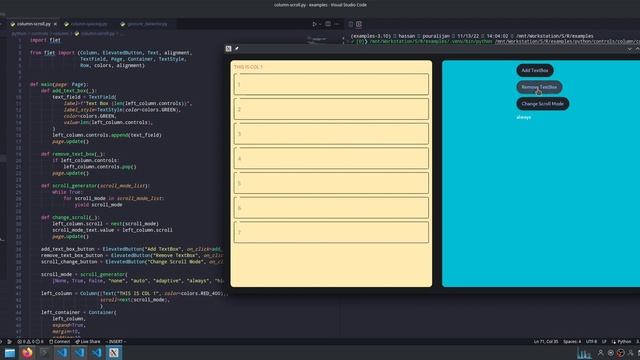Click the pin icon in the Flet window title bar
The width and height of the screenshot is (640, 360).
tap(237, 49)
